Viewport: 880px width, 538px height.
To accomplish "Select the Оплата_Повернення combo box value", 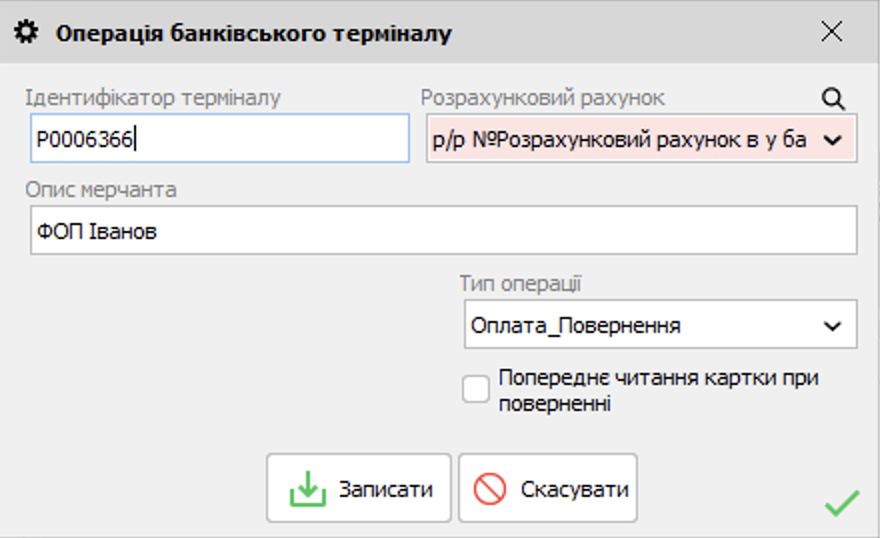I will 640,326.
